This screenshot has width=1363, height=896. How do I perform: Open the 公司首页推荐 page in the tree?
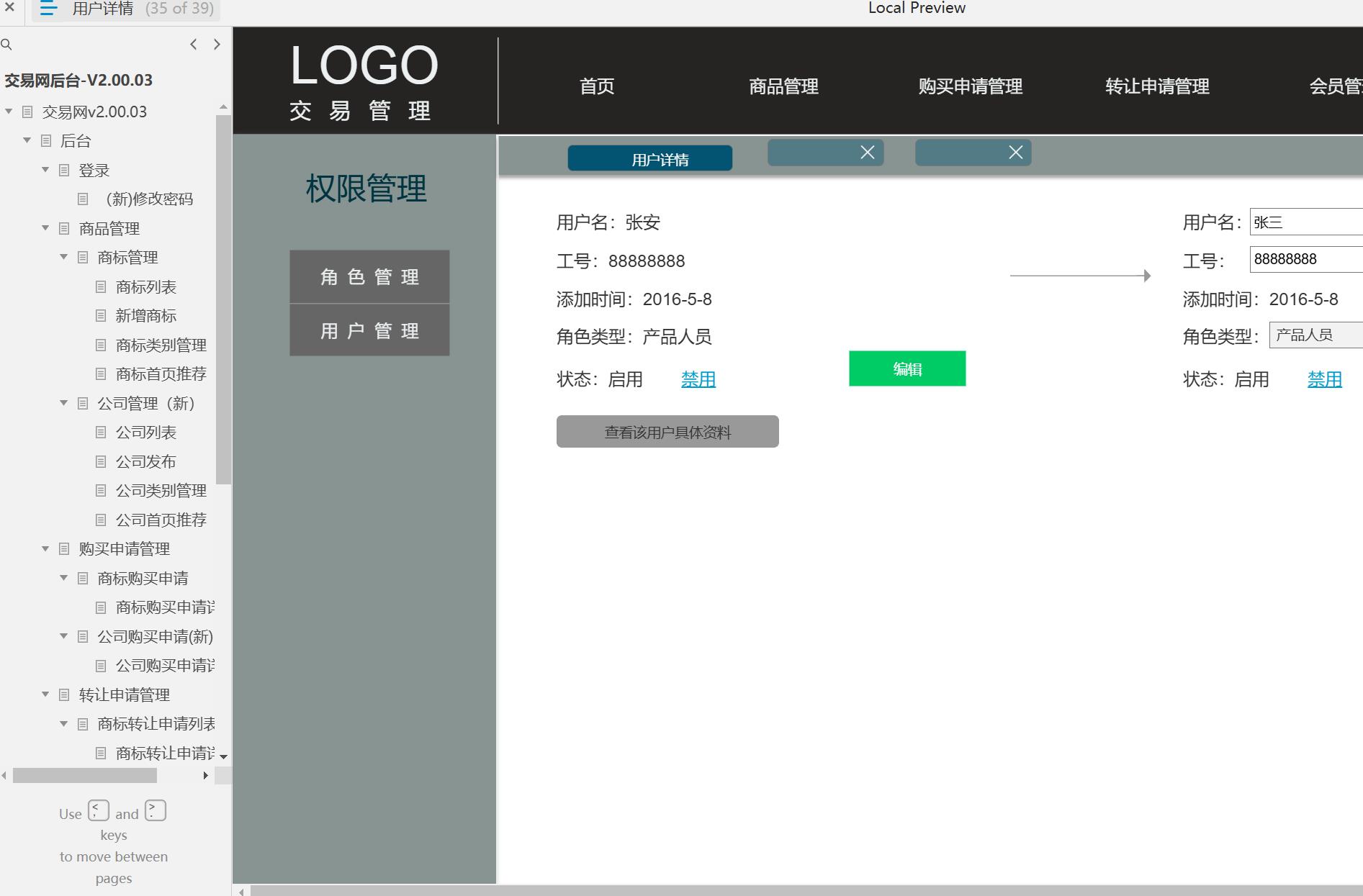click(x=161, y=520)
